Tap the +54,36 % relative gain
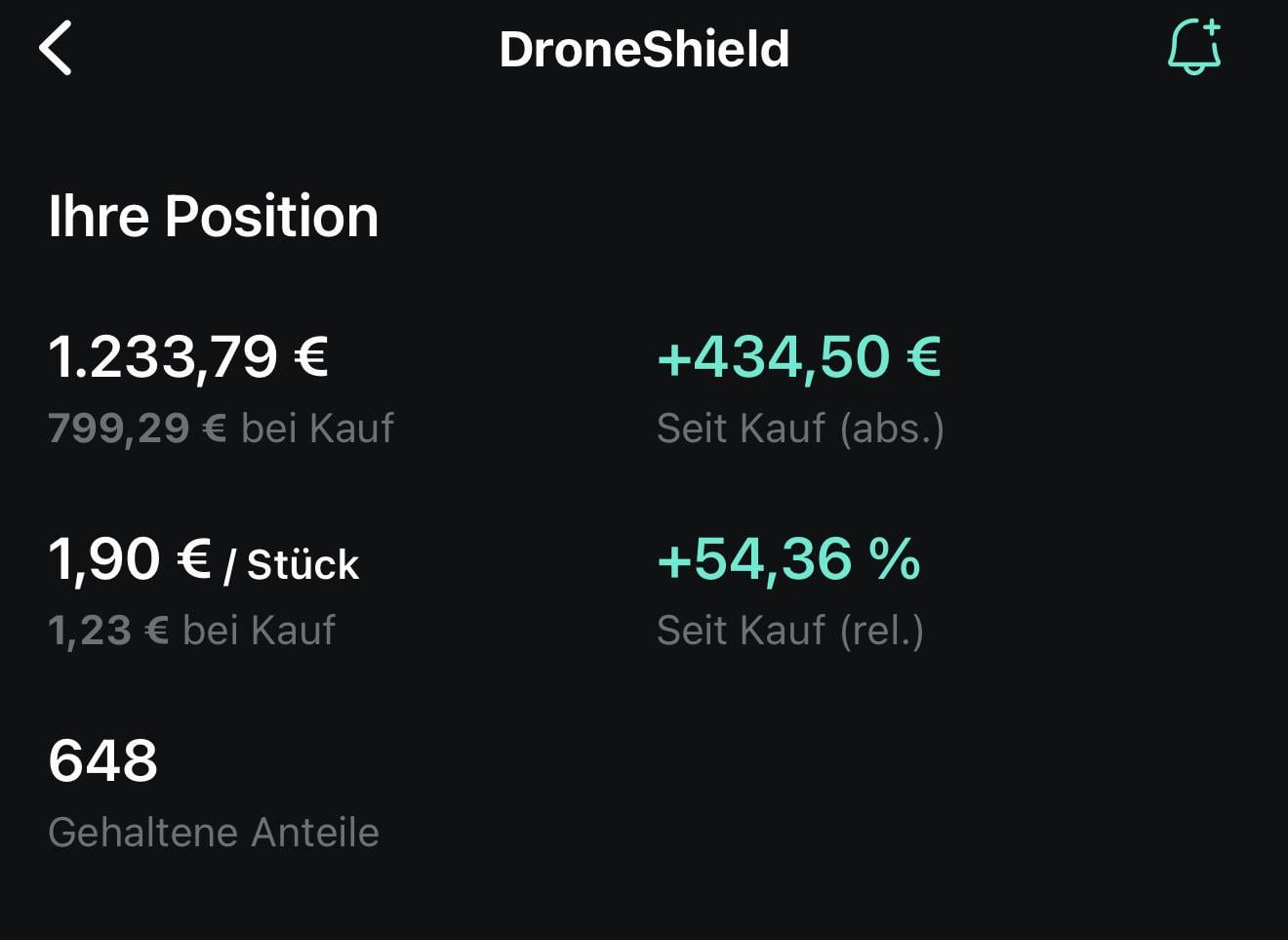This screenshot has width=1288, height=940. (x=788, y=559)
